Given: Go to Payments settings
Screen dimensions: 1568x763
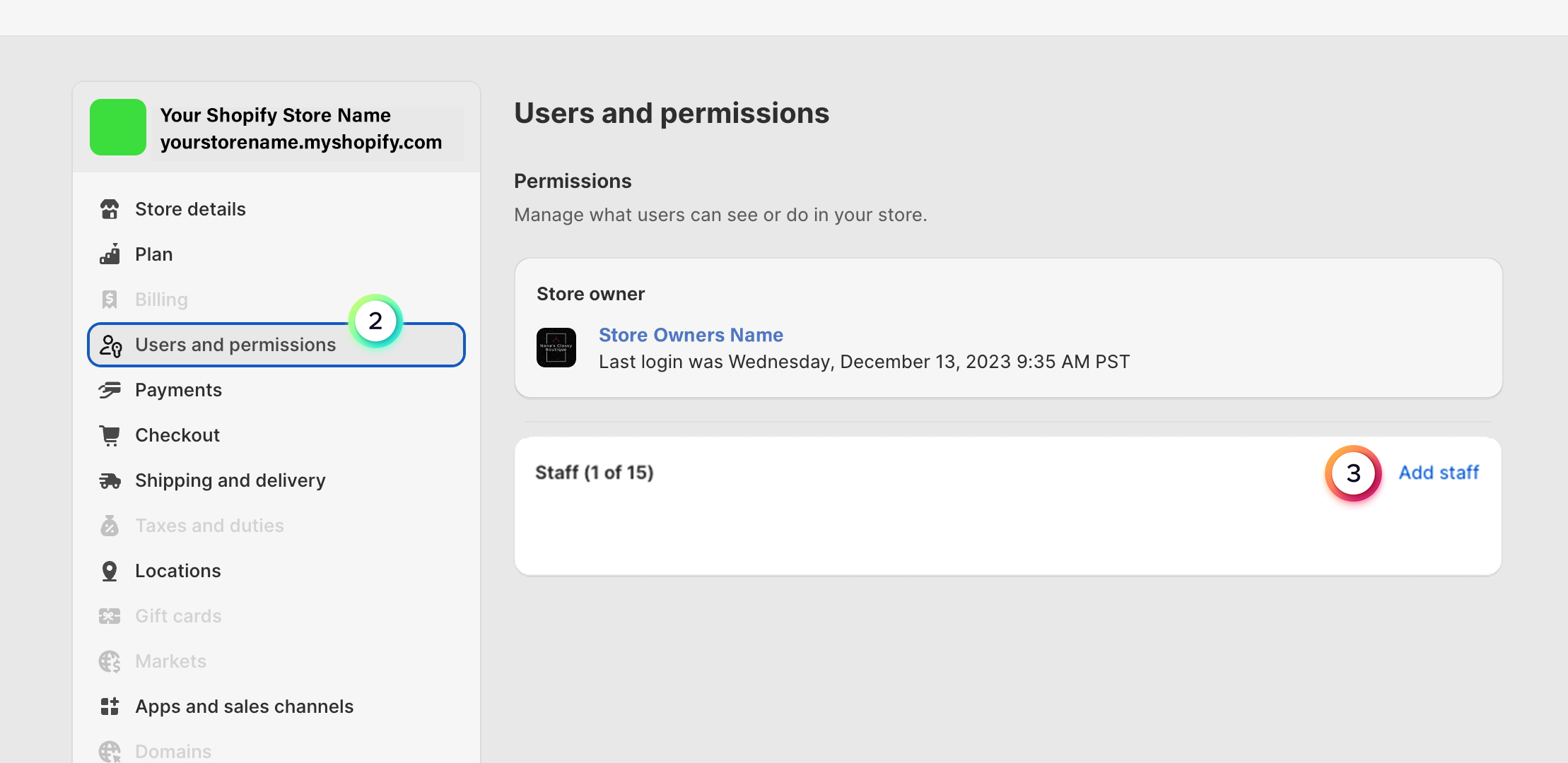Looking at the screenshot, I should [276, 390].
